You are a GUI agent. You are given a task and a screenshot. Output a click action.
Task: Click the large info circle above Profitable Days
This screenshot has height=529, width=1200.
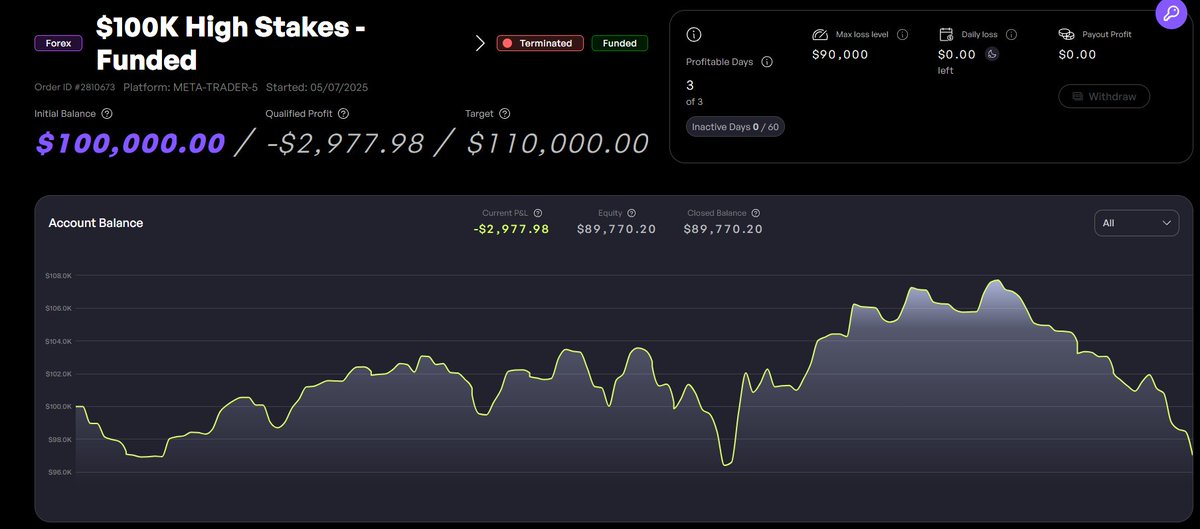point(694,34)
